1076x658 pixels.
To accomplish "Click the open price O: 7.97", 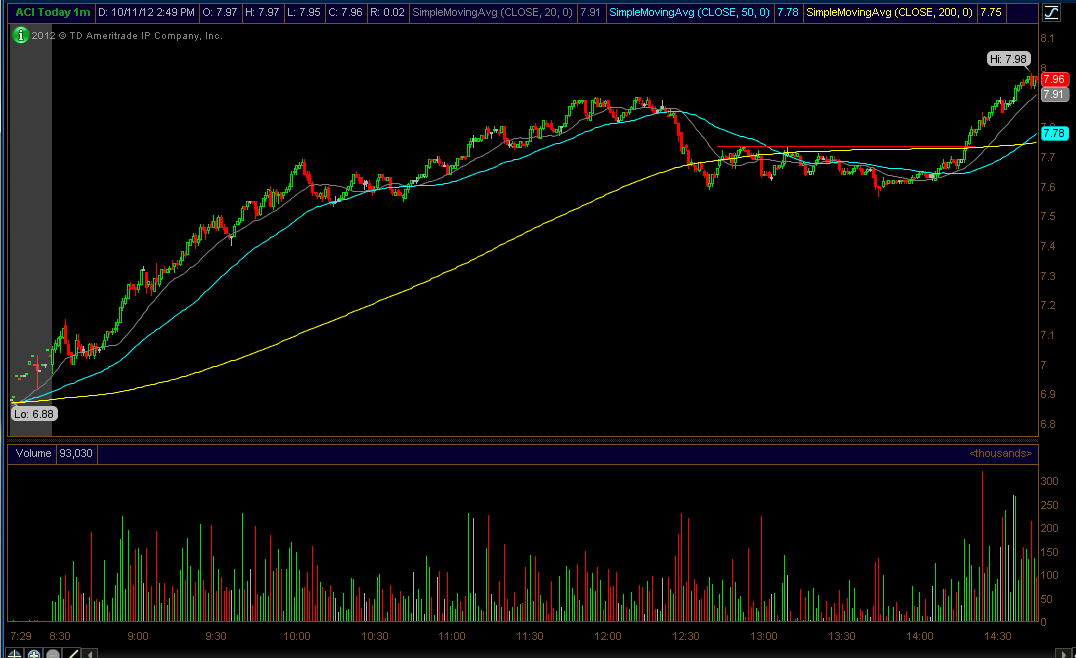I will [220, 12].
